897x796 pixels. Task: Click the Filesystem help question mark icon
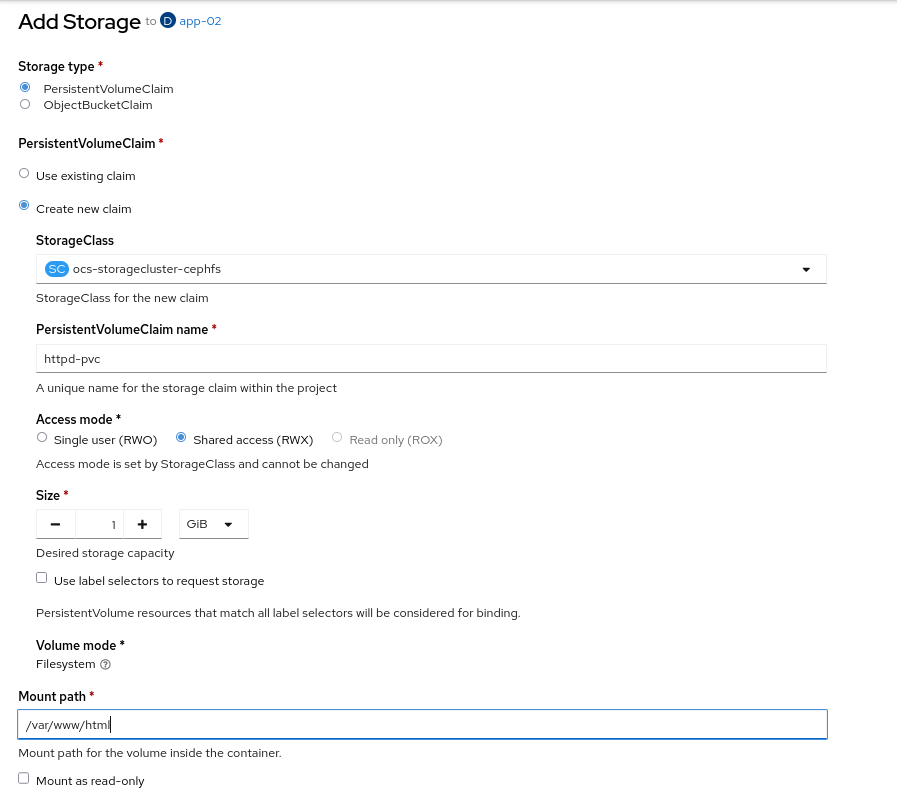(x=105, y=664)
